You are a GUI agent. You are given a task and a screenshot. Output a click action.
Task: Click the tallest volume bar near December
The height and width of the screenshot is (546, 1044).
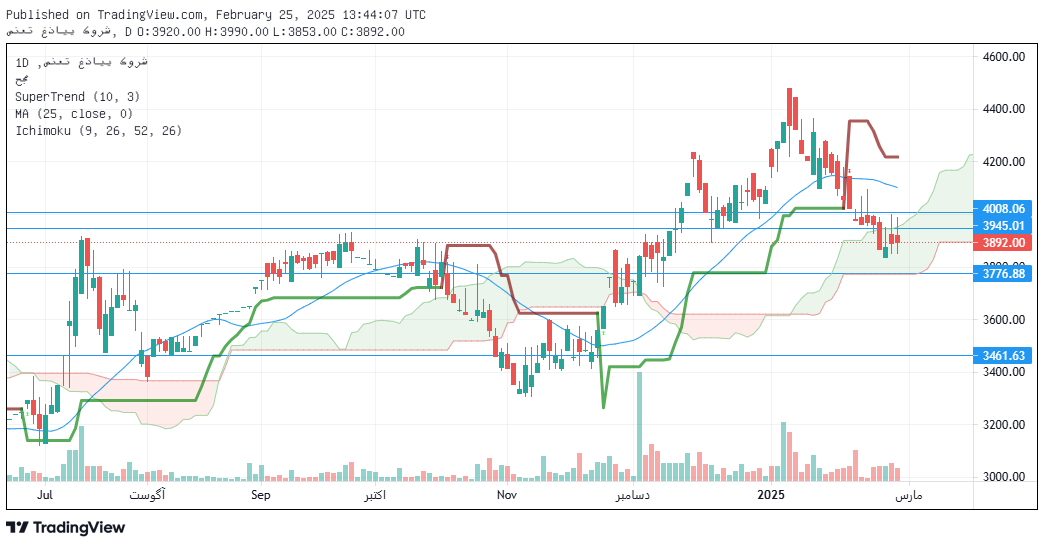coord(639,426)
